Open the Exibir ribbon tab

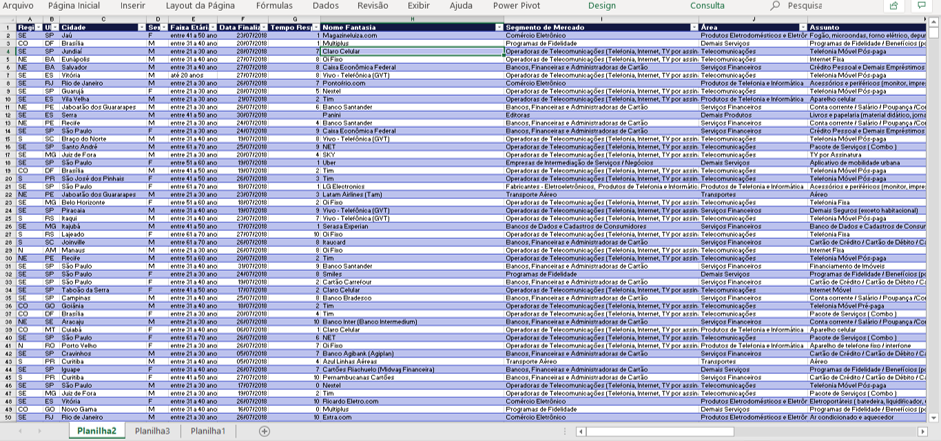coord(418,6)
